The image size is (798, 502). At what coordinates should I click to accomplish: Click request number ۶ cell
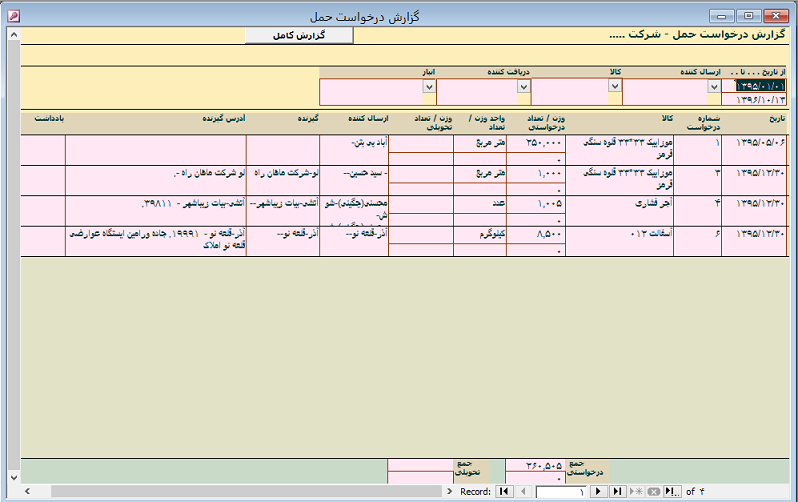[x=697, y=241]
